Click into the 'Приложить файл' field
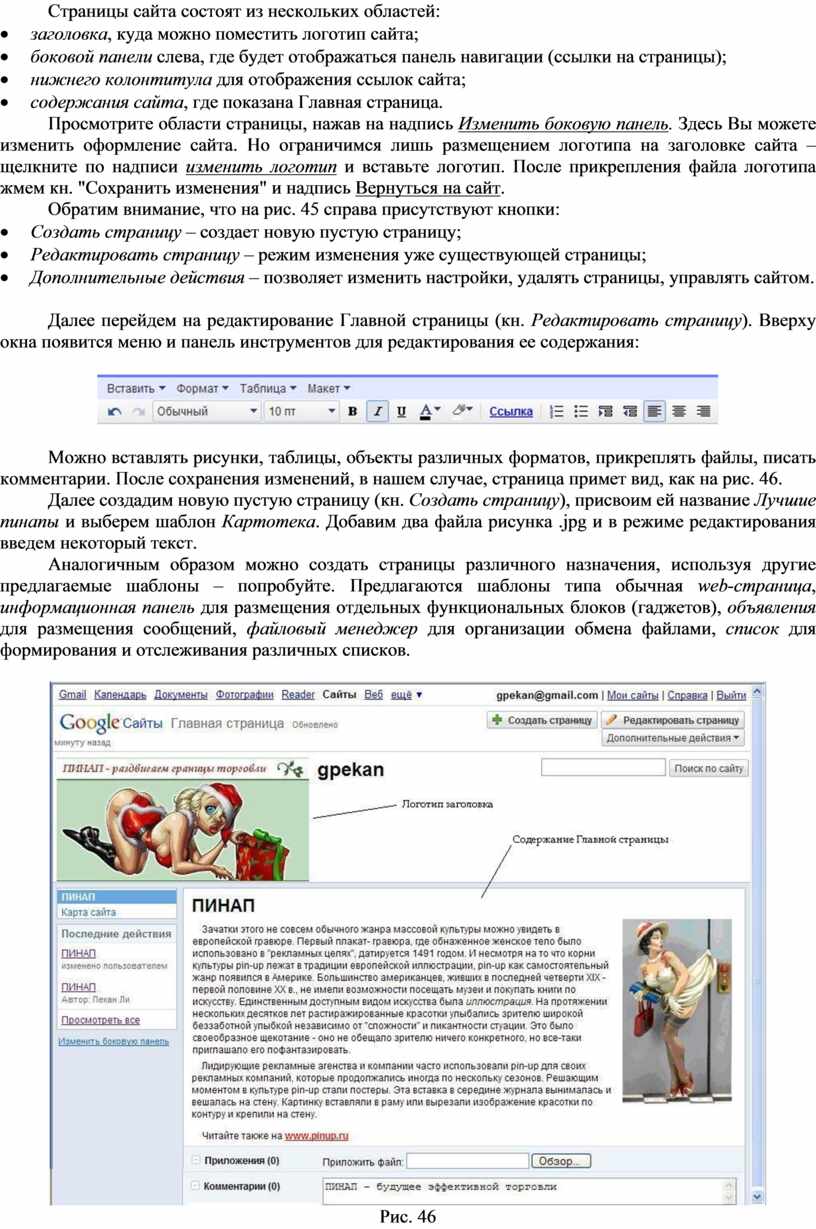The width and height of the screenshot is (816, 1229). (467, 1161)
